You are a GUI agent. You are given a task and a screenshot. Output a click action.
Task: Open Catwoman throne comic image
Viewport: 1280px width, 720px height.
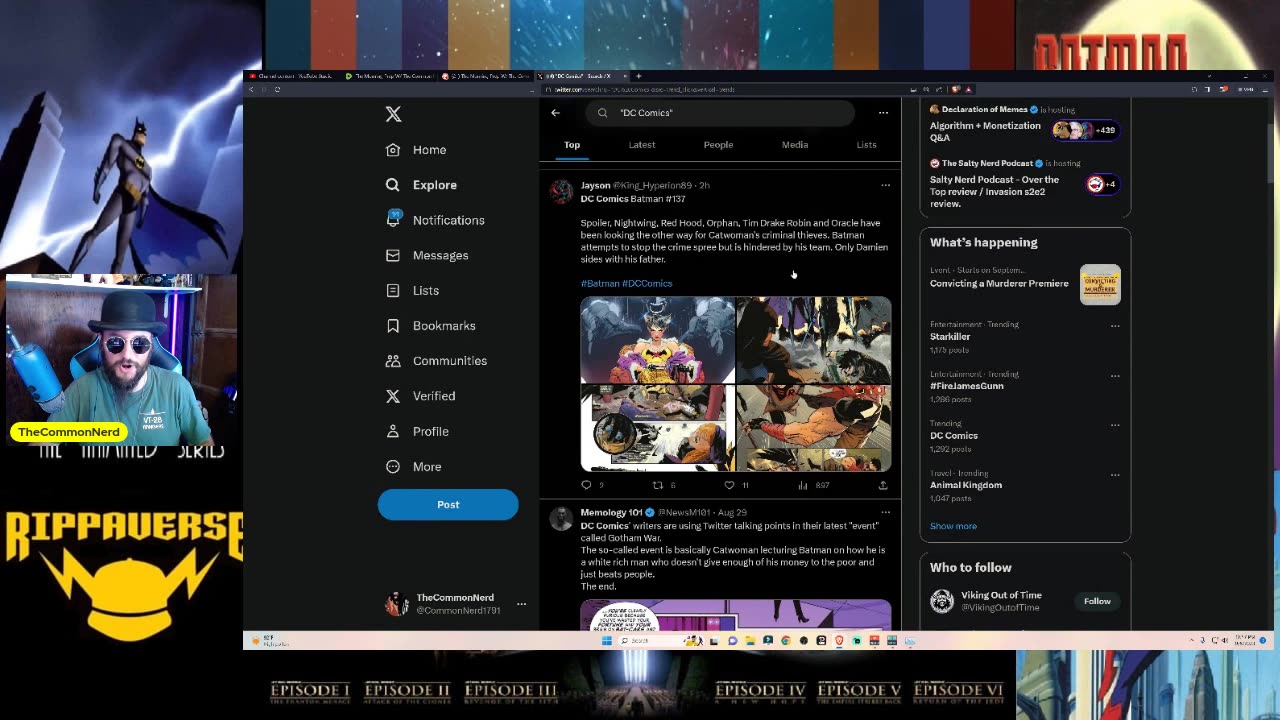[658, 340]
